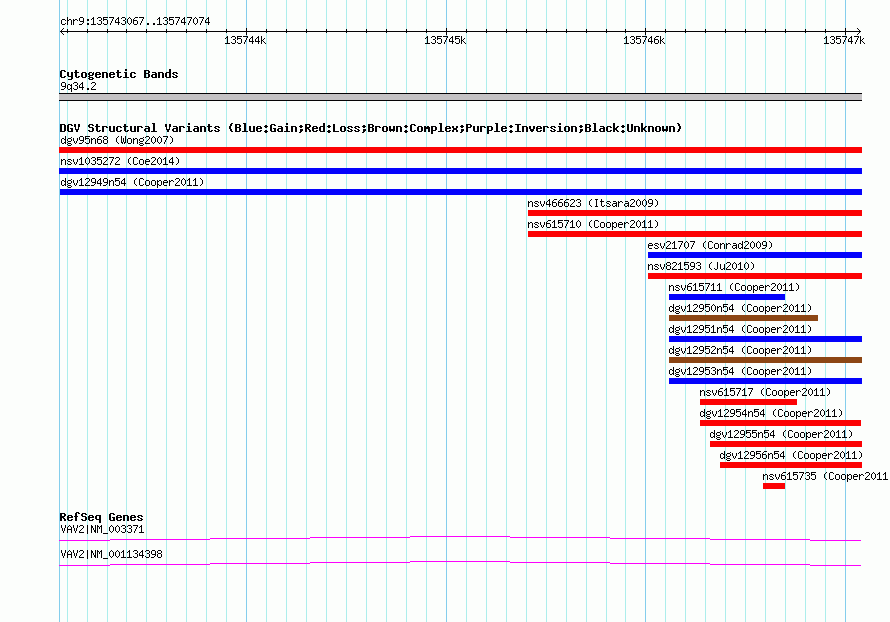Select the dgv12952n54 brown complex bar
The width and height of the screenshot is (890, 622).
pyautogui.click(x=765, y=360)
